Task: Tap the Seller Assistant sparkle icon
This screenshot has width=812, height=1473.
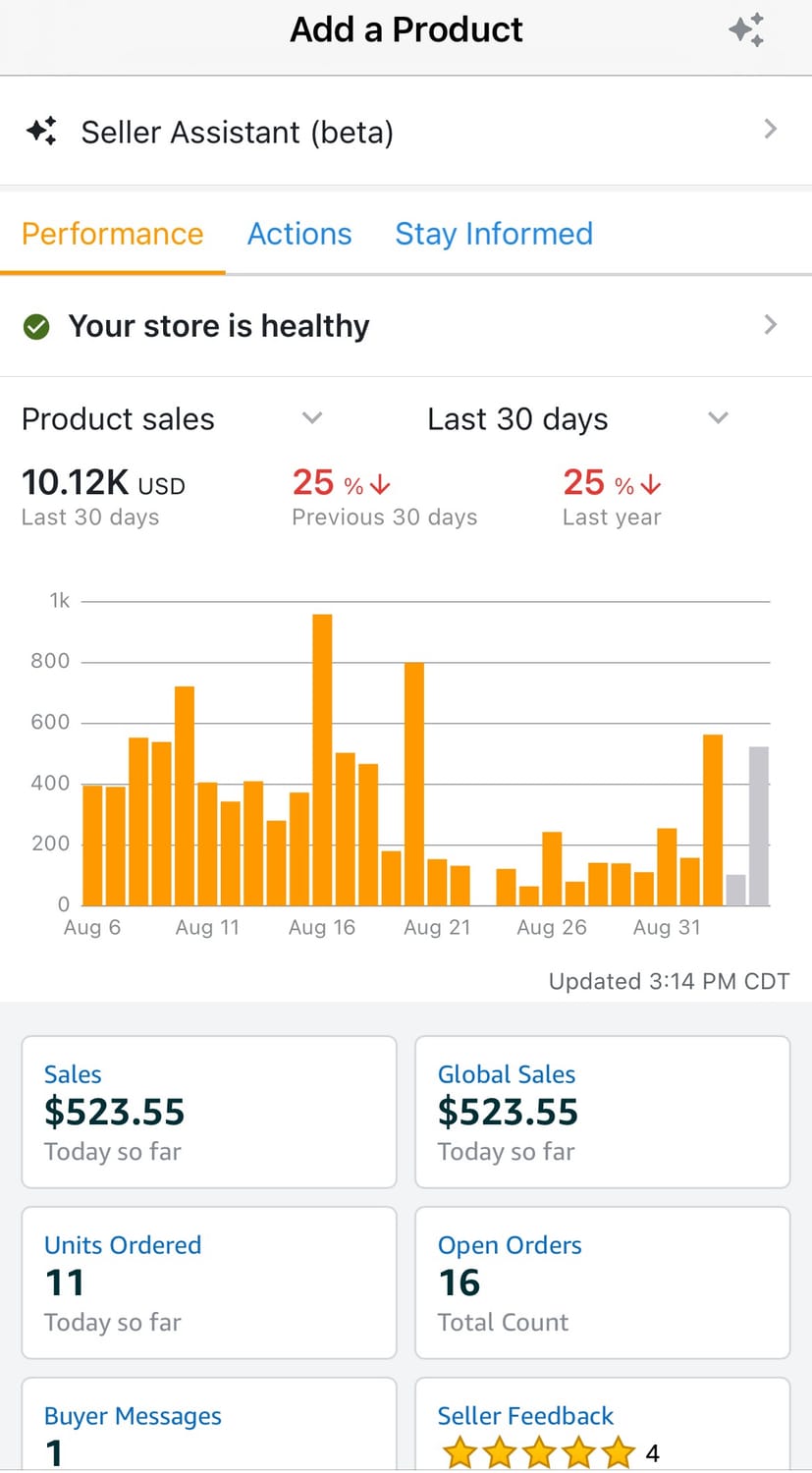Action: coord(41,131)
